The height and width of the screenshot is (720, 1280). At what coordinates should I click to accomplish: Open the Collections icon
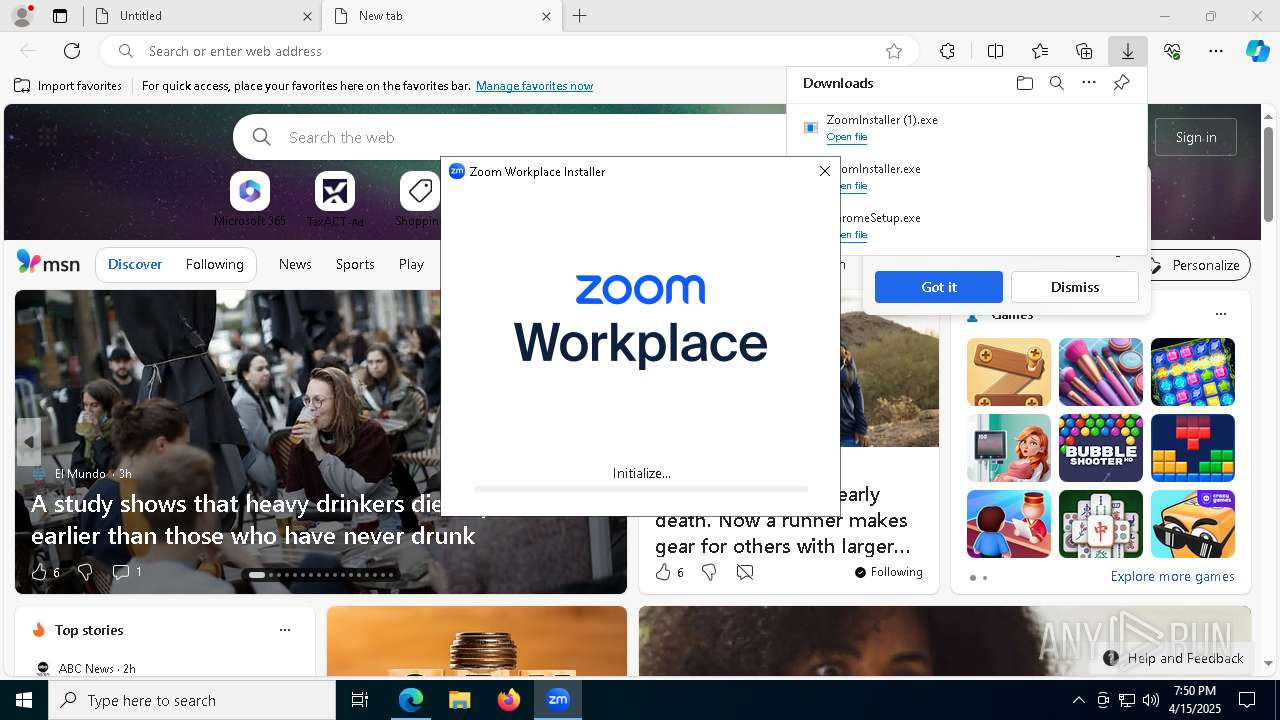pyautogui.click(x=1084, y=51)
